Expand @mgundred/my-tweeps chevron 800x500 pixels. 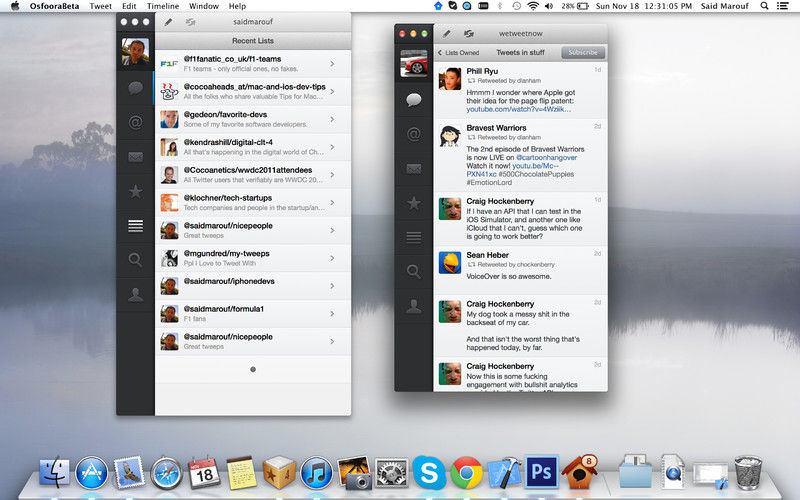332,258
